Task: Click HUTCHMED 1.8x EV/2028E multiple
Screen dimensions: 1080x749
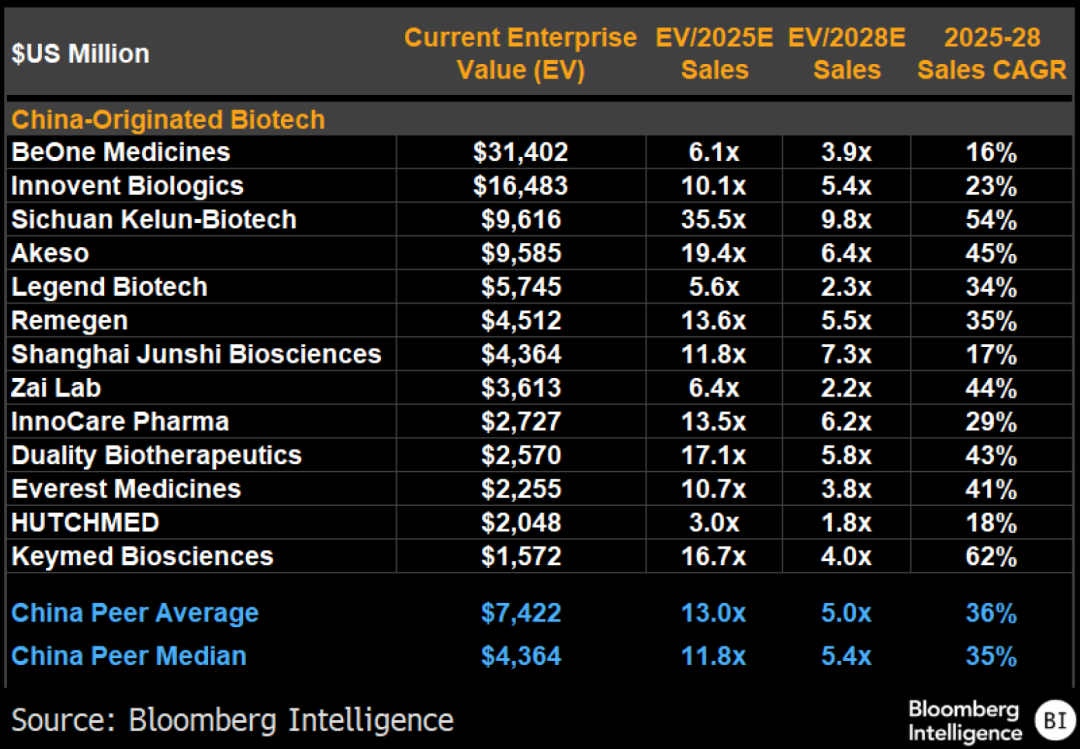Action: pos(846,523)
